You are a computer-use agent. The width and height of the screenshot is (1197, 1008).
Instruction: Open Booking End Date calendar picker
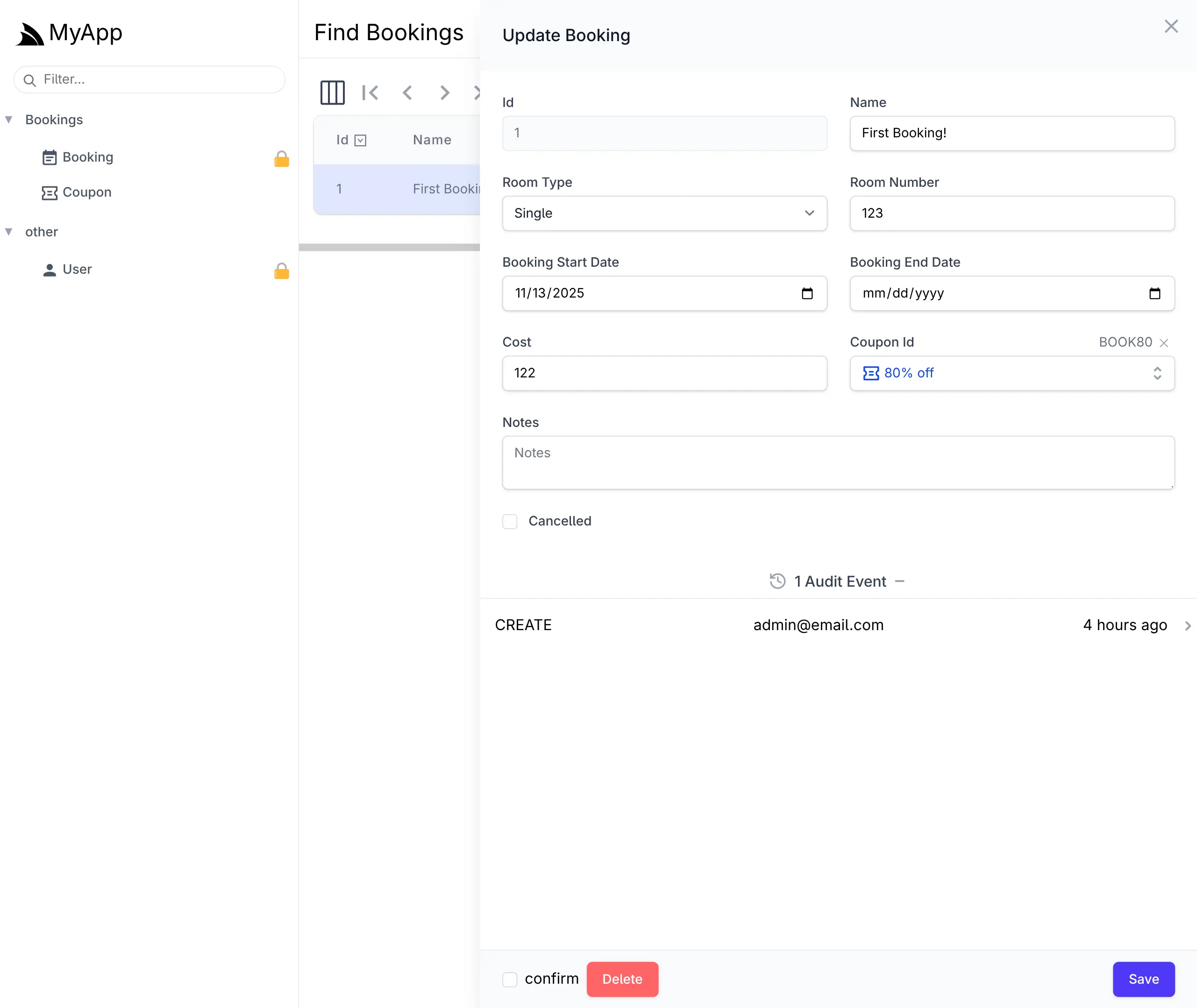point(1154,294)
